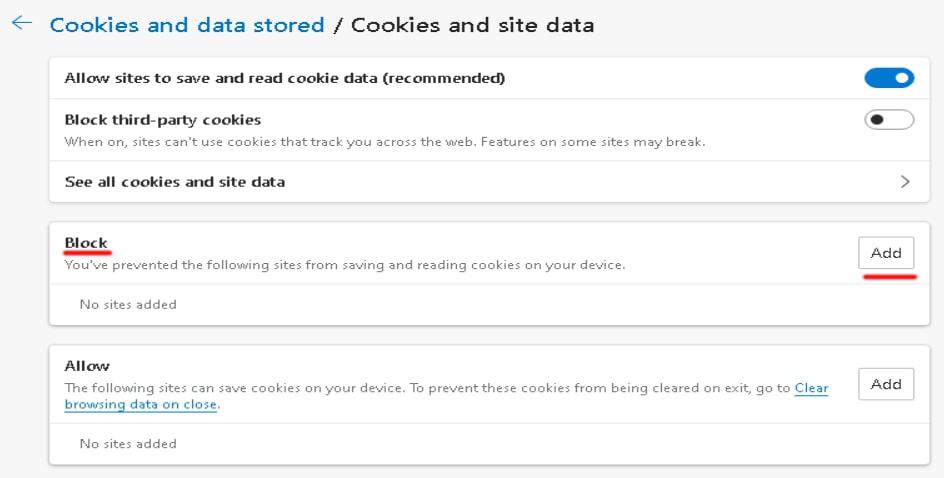The width and height of the screenshot is (944, 478).
Task: Select No sites added under Allow
Action: (x=128, y=444)
